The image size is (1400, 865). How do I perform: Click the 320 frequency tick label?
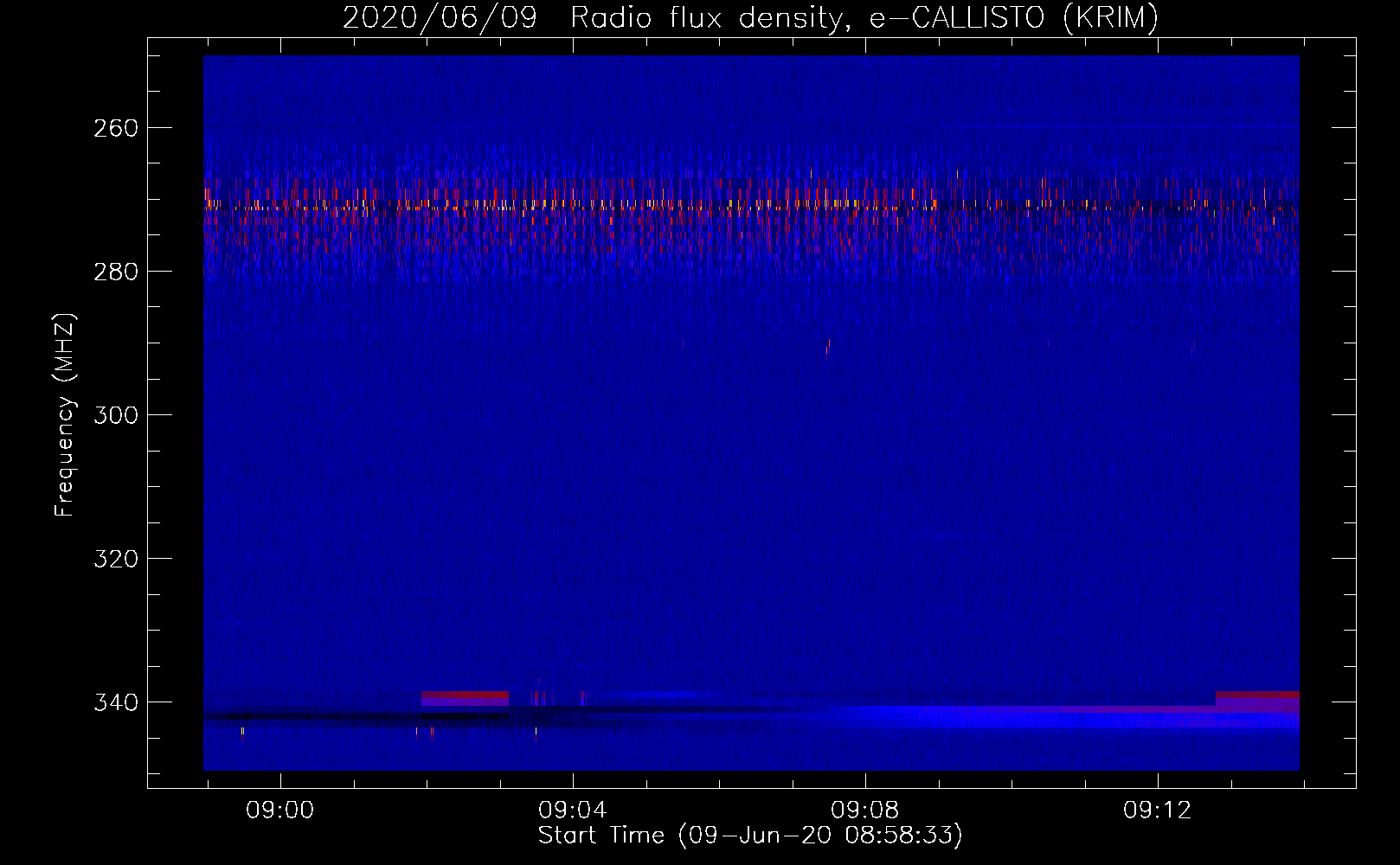coord(115,559)
